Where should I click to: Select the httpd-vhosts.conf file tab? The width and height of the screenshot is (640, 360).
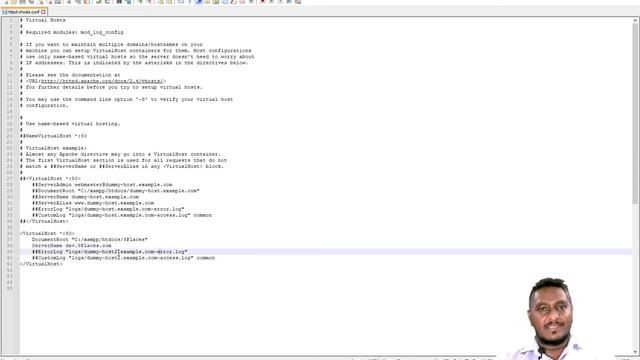(x=24, y=12)
